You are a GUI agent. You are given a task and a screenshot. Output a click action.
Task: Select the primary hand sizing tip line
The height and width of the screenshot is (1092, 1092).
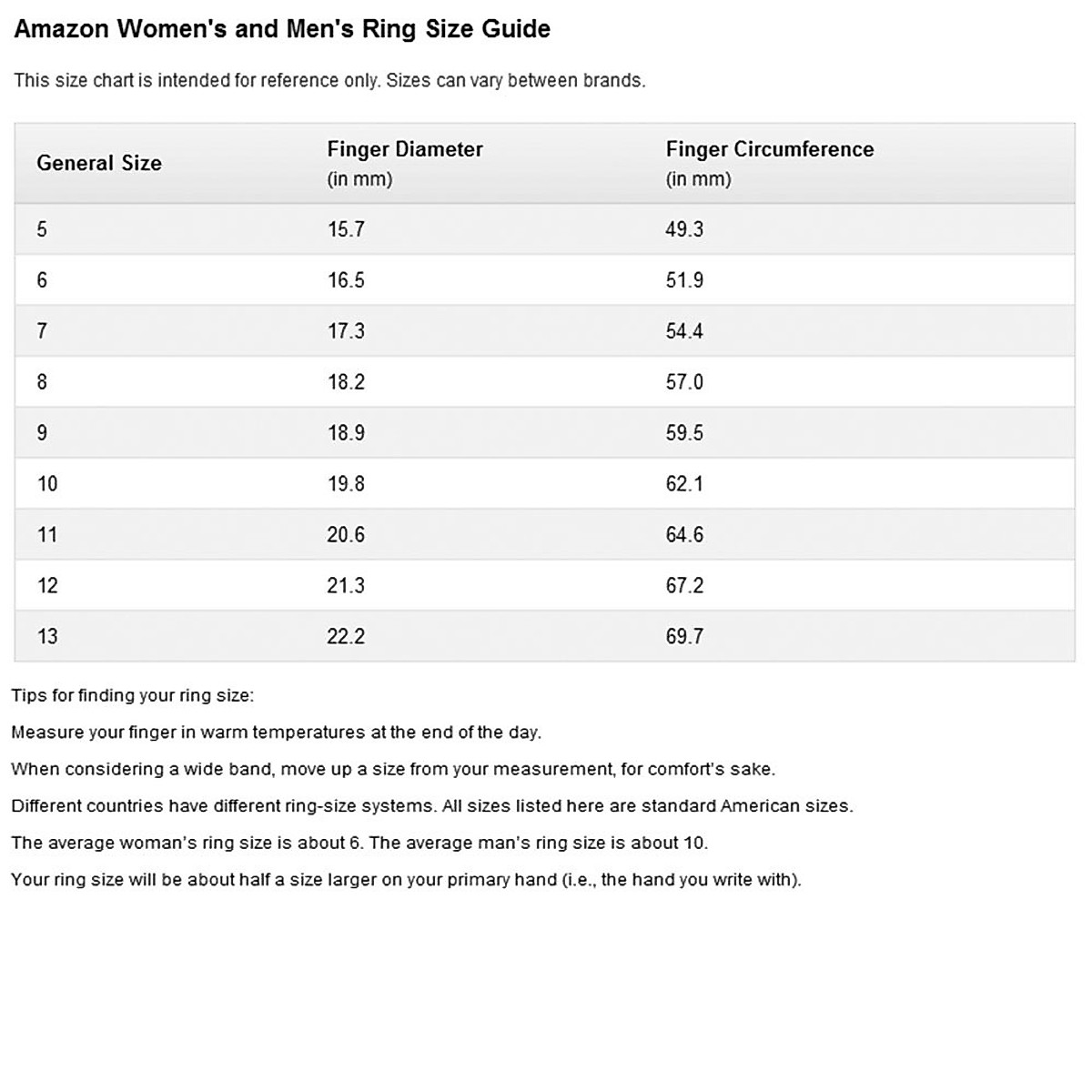coord(406,880)
